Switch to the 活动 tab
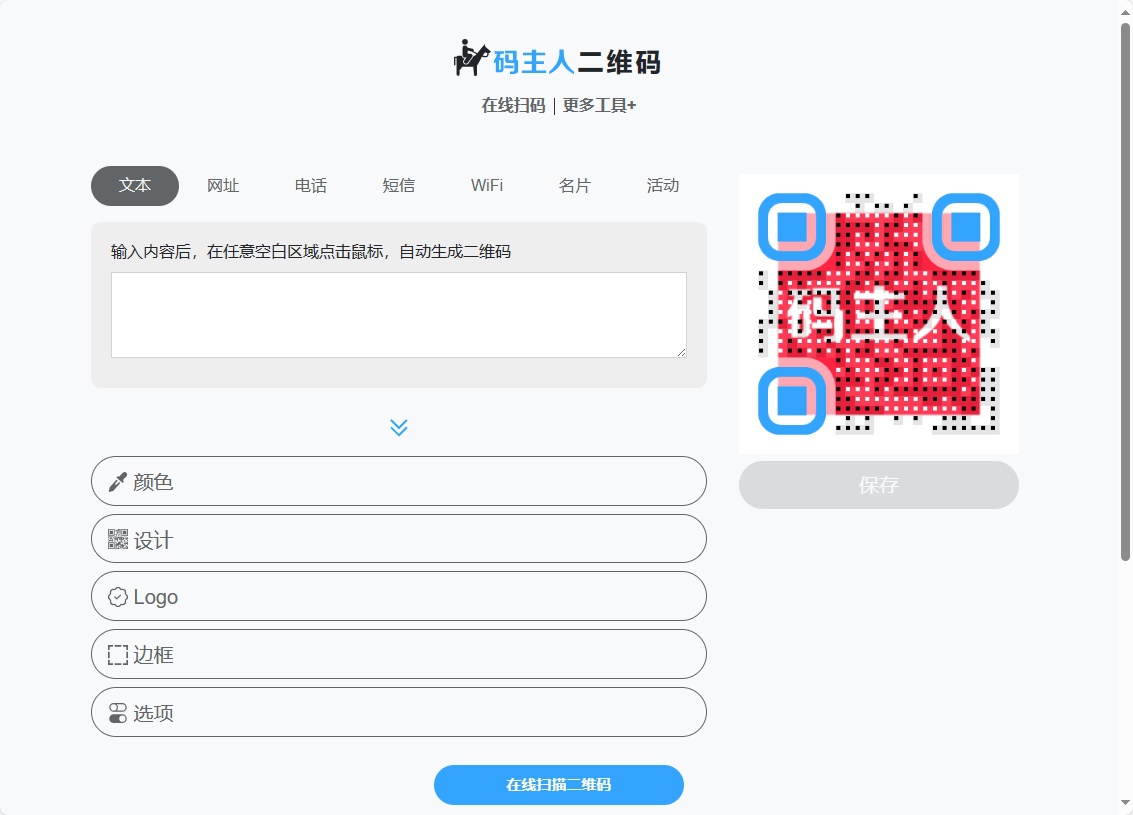This screenshot has height=815, width=1133. coord(663,186)
